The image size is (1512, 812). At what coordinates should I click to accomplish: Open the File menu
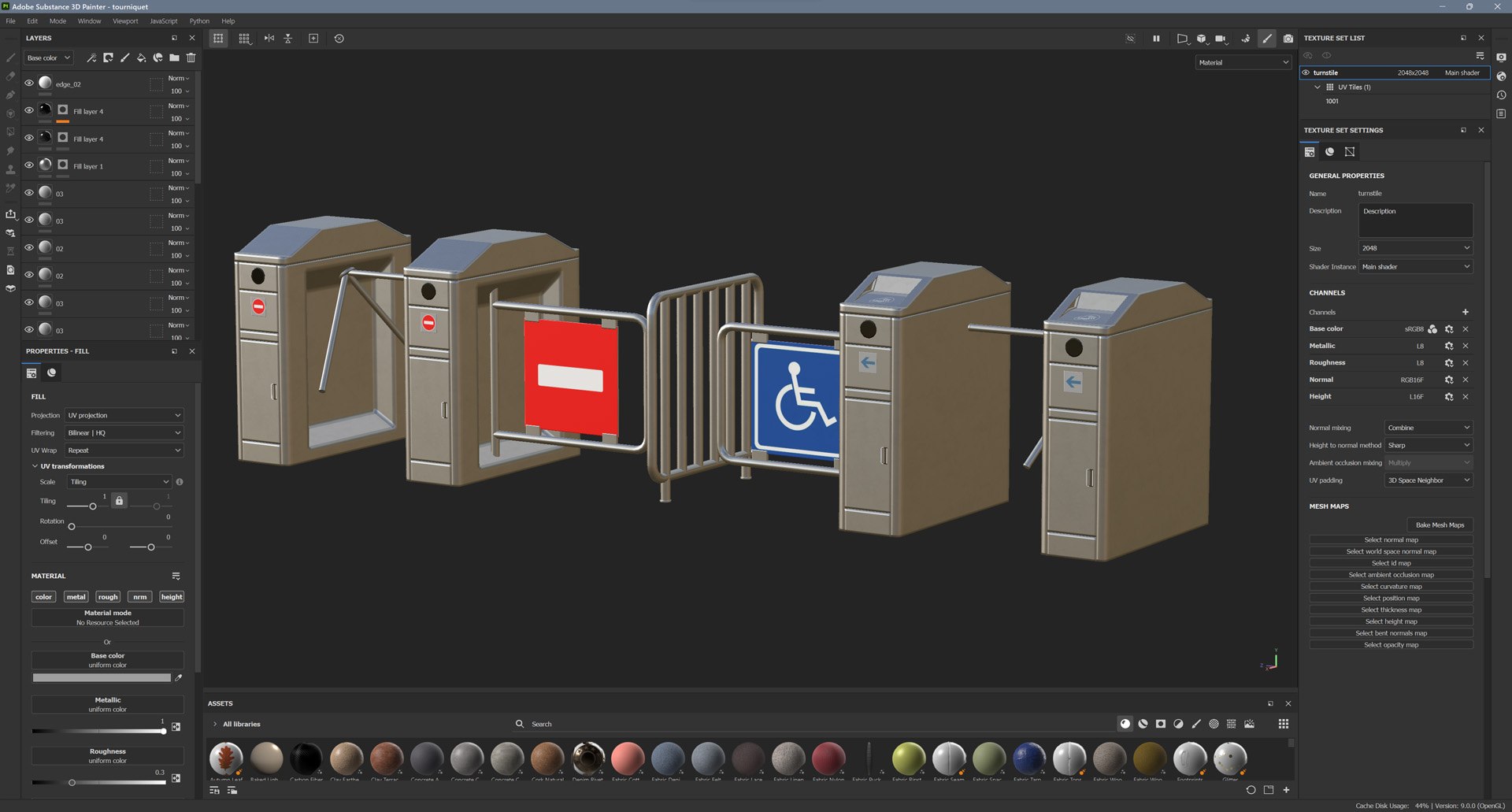[x=10, y=21]
